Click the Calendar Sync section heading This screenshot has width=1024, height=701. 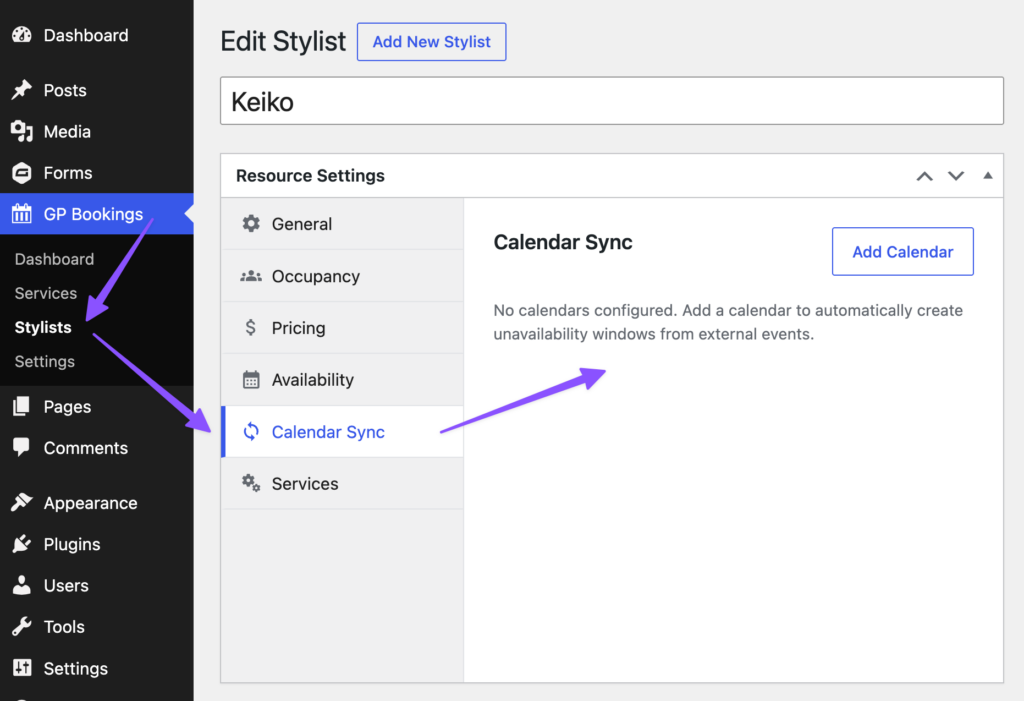click(563, 242)
